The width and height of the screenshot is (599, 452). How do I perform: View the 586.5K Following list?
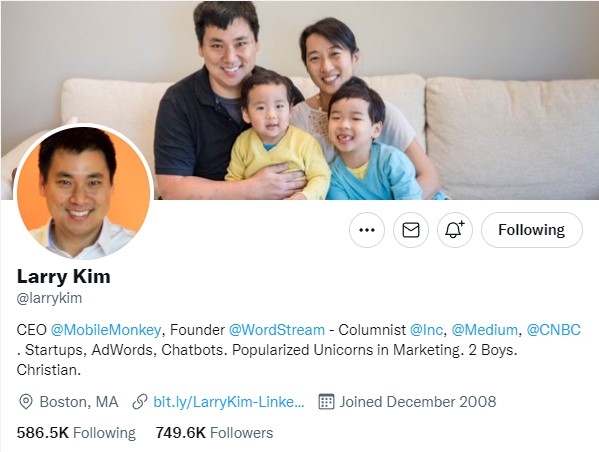point(76,433)
